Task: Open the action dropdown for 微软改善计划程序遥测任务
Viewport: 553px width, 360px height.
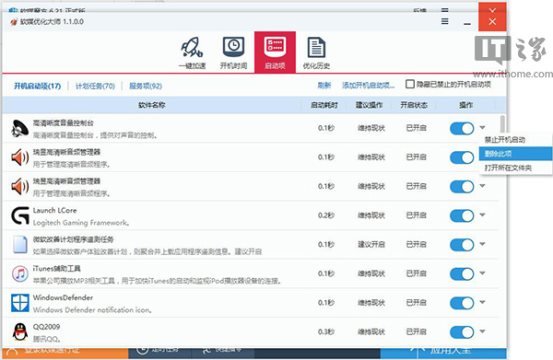Action: pyautogui.click(x=482, y=244)
